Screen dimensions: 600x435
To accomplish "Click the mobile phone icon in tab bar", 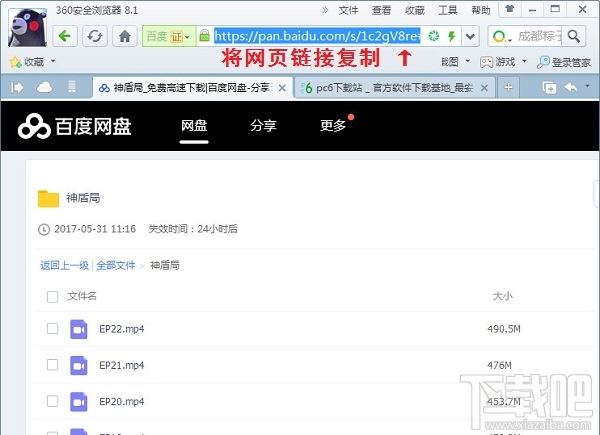I will coord(72,87).
